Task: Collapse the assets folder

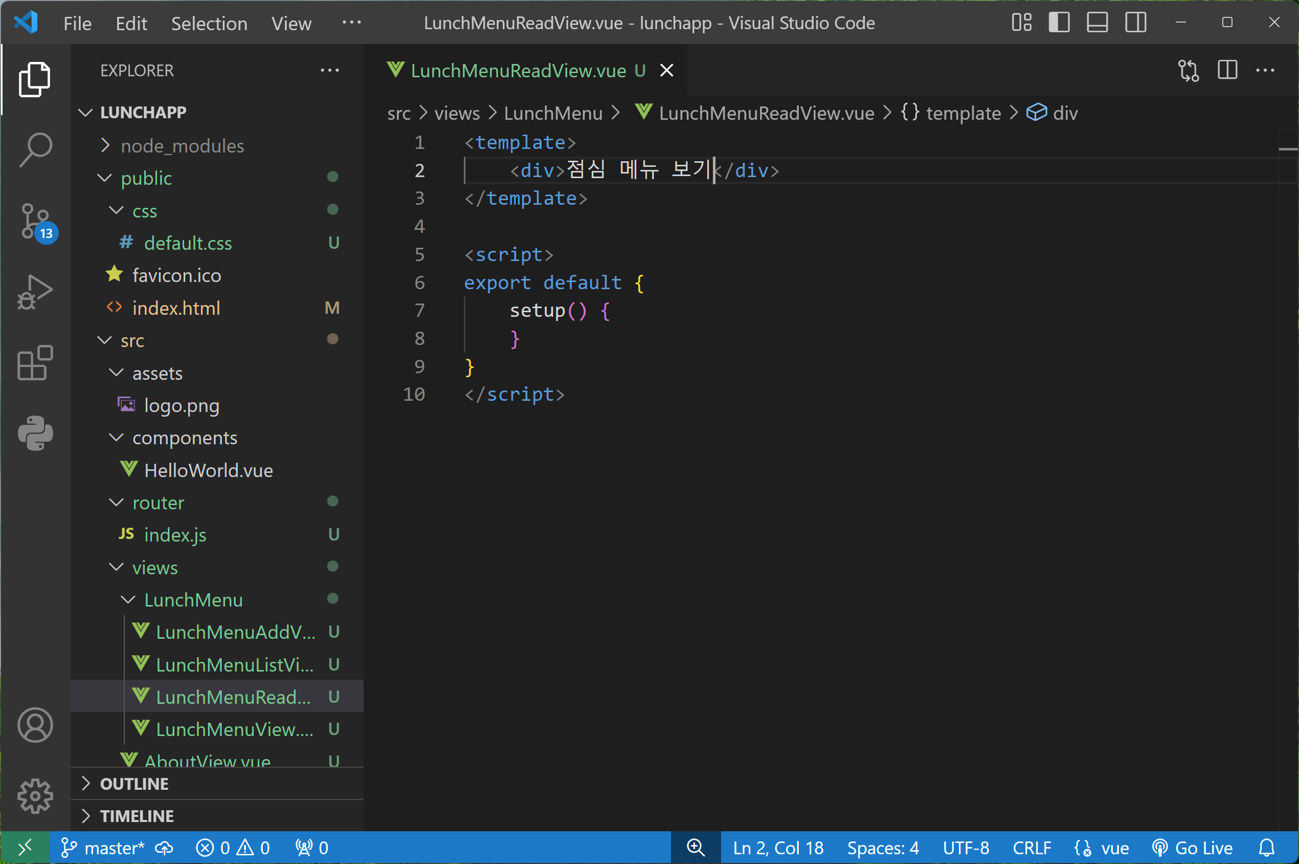Action: (x=217, y=372)
